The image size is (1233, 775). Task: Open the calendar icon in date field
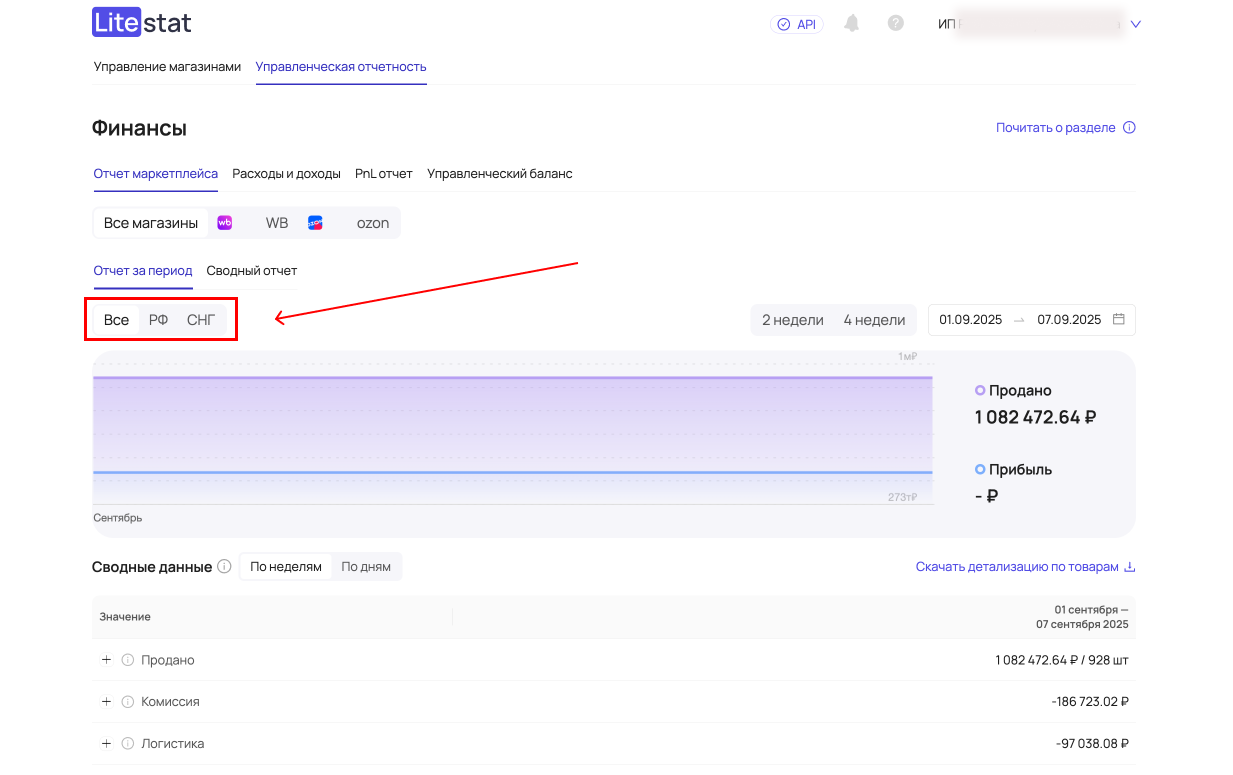(x=1119, y=320)
